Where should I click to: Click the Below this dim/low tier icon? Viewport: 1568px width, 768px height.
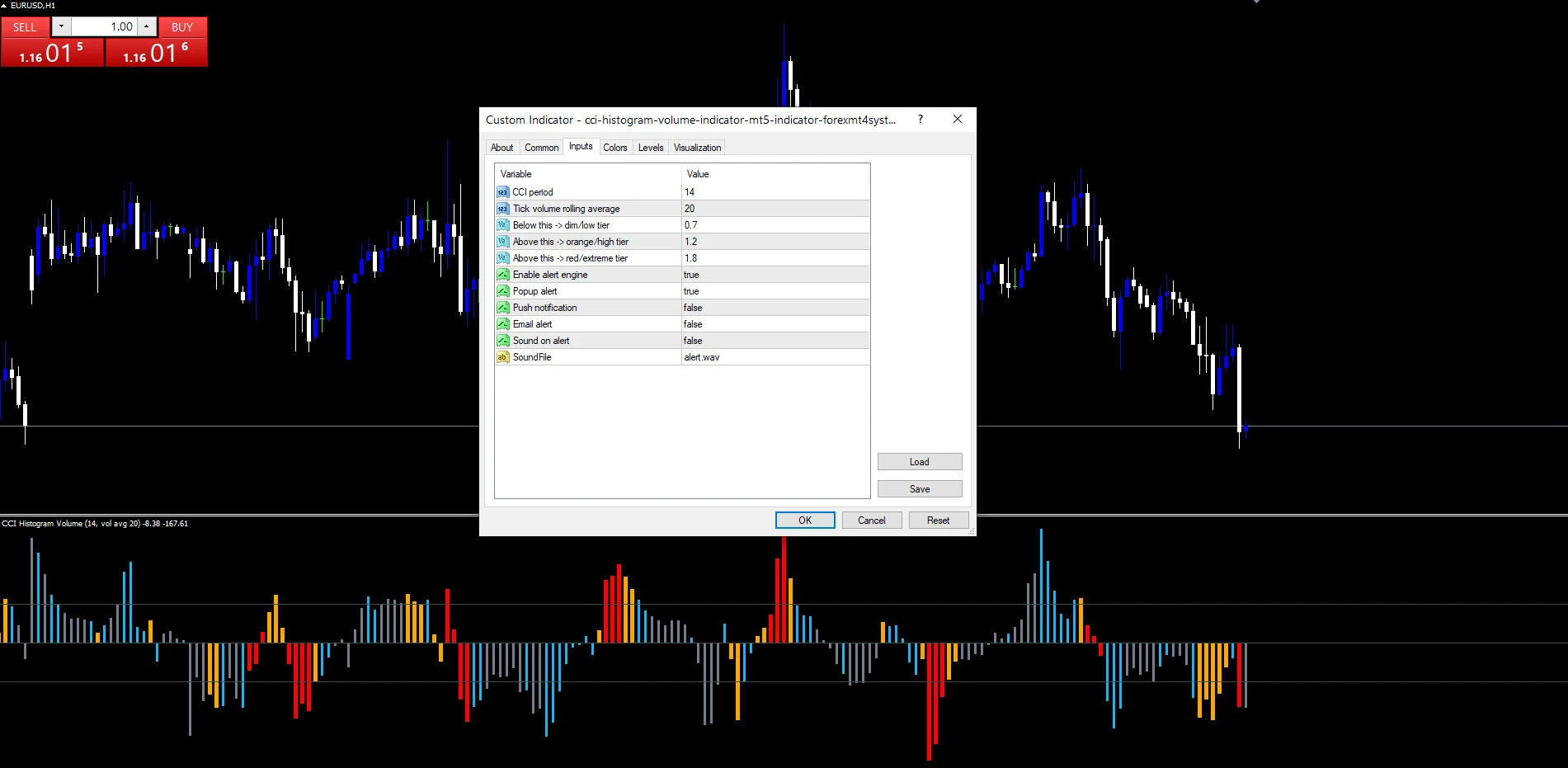pos(502,225)
